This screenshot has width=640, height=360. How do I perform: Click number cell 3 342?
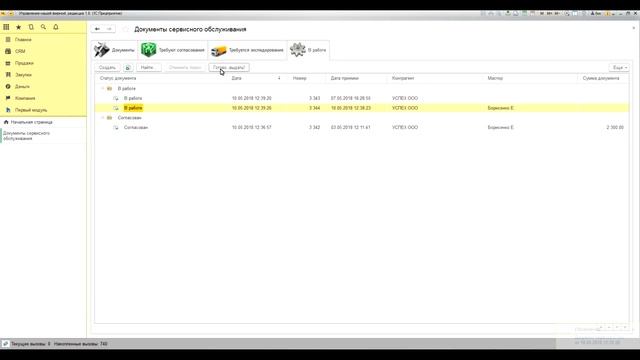tap(315, 127)
